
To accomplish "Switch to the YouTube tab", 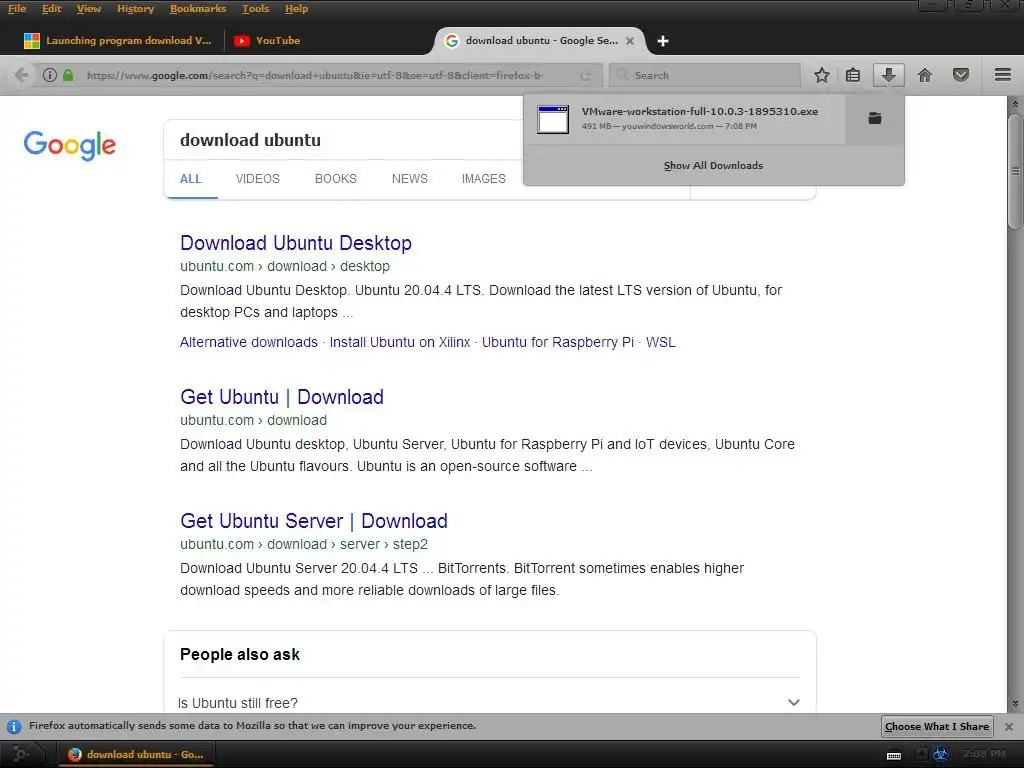I will point(268,40).
